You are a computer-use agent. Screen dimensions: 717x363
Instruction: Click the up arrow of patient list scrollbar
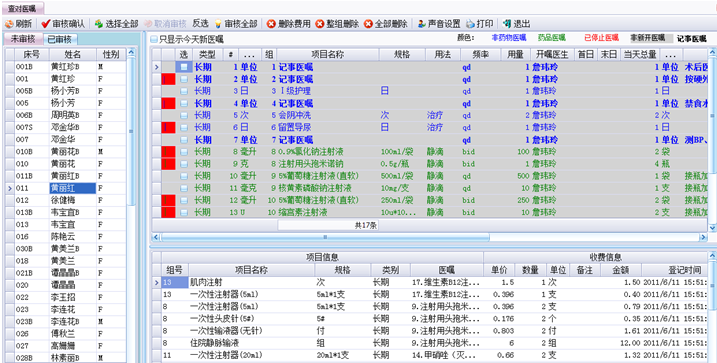[132, 53]
